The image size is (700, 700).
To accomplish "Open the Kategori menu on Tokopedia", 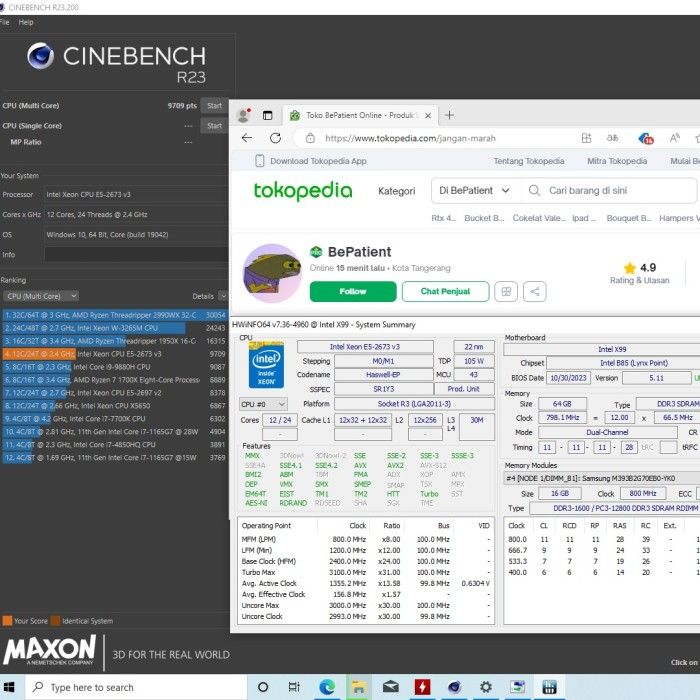I will (x=396, y=191).
